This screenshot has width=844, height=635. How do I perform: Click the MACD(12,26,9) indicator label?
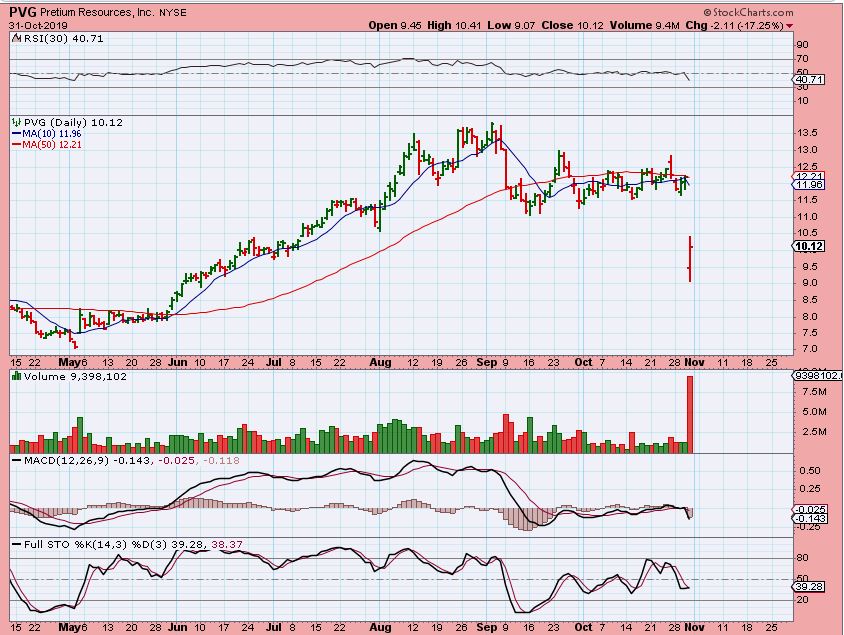[66, 461]
